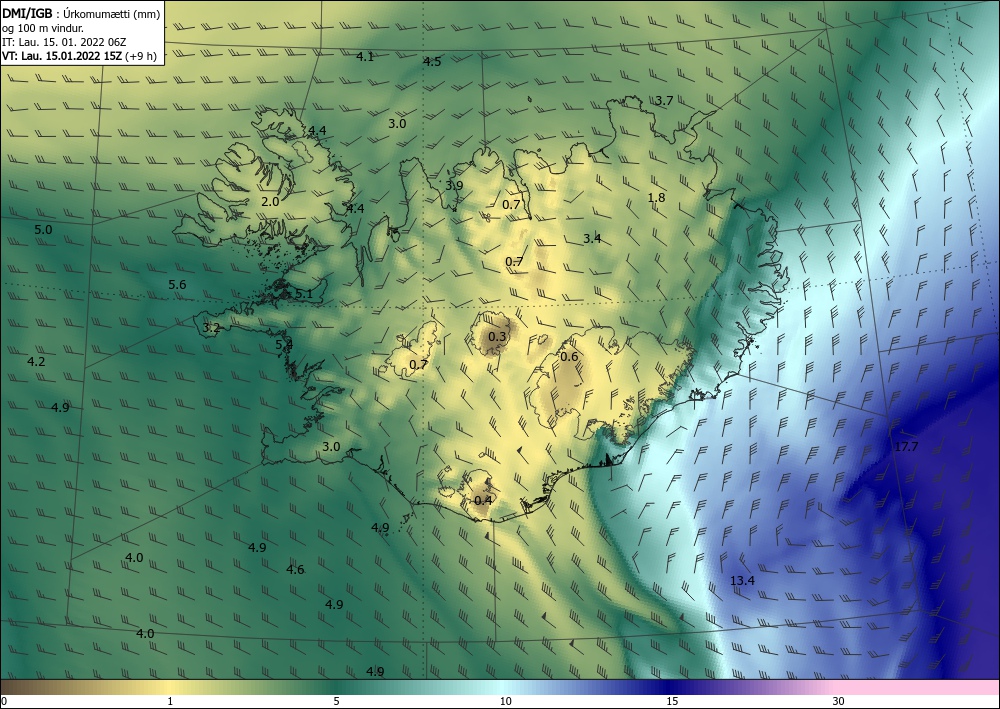Viewport: 1000px width, 709px height.
Task: Select the 5.0 value over the sea
Action: click(x=43, y=230)
